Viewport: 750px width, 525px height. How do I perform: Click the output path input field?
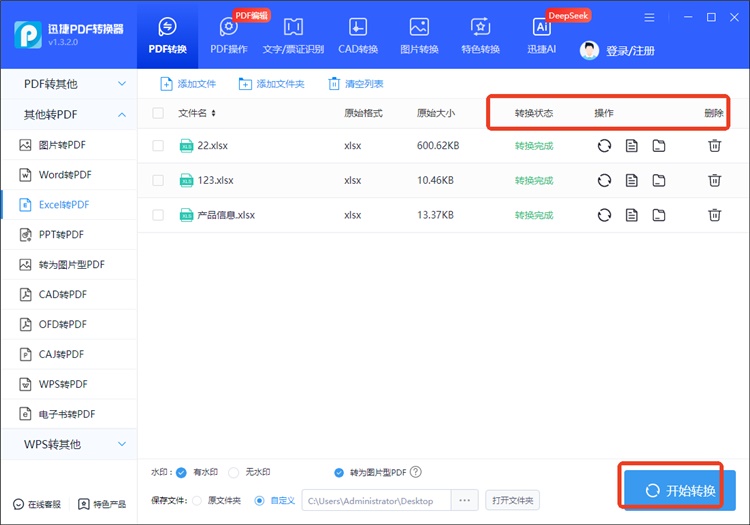[x=376, y=501]
